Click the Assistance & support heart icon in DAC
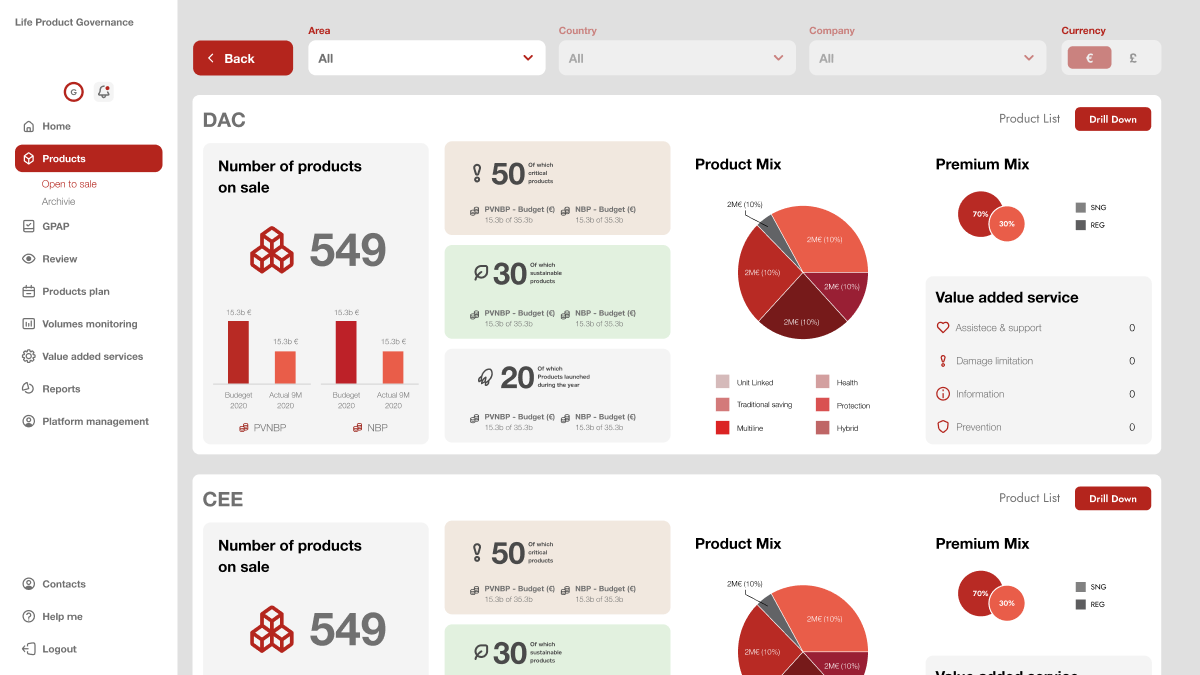 tap(942, 328)
